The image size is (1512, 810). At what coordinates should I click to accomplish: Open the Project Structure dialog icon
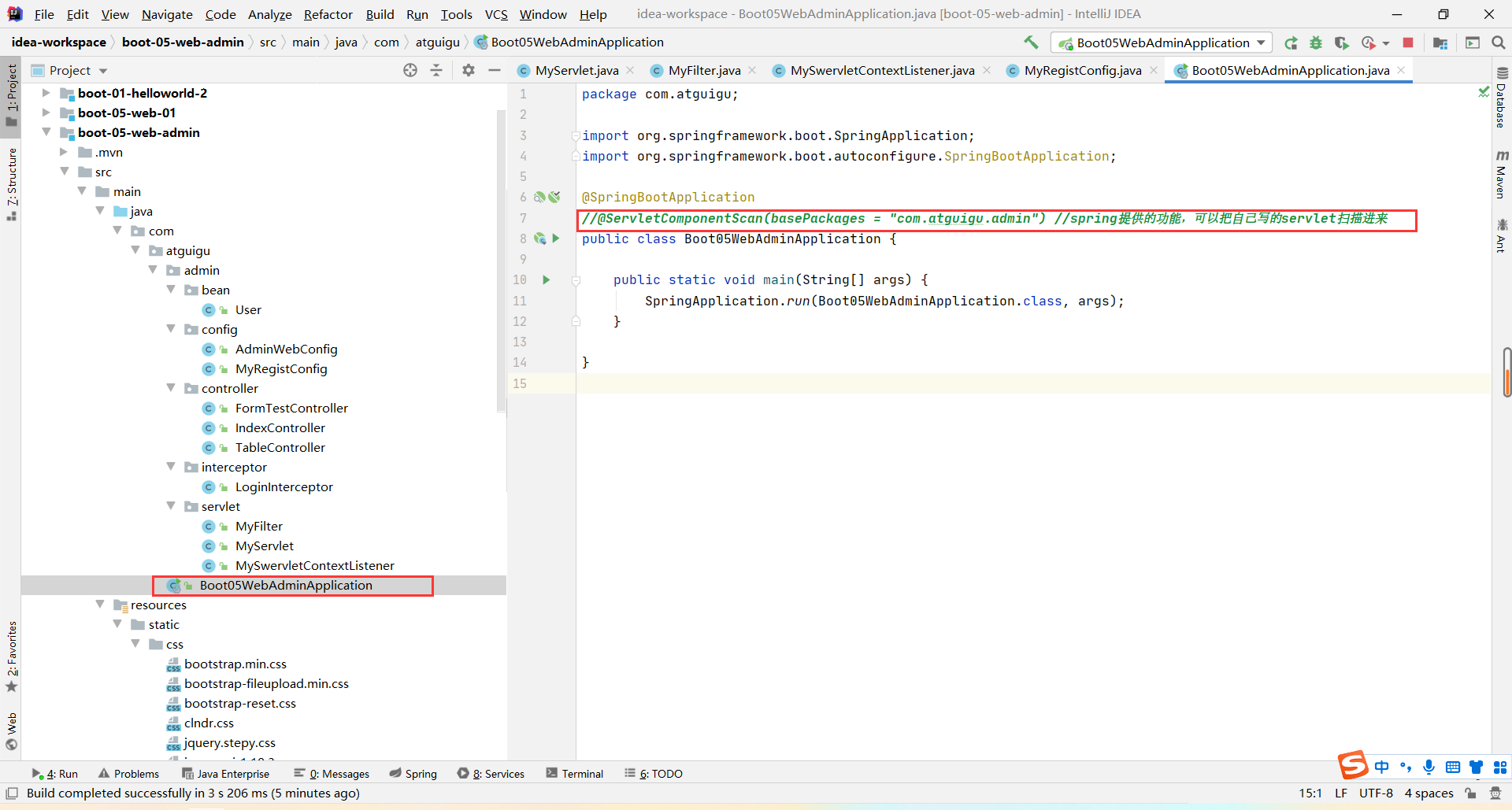1440,43
